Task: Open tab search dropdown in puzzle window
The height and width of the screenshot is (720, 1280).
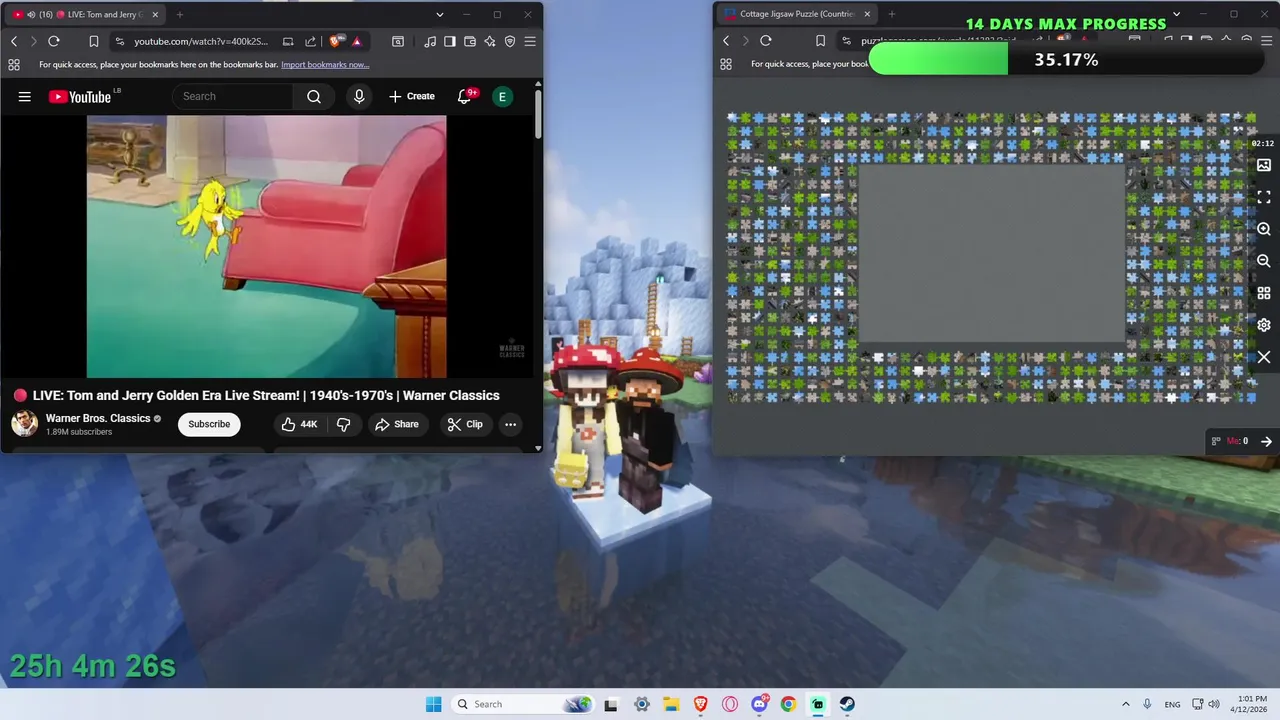Action: pyautogui.click(x=1176, y=15)
